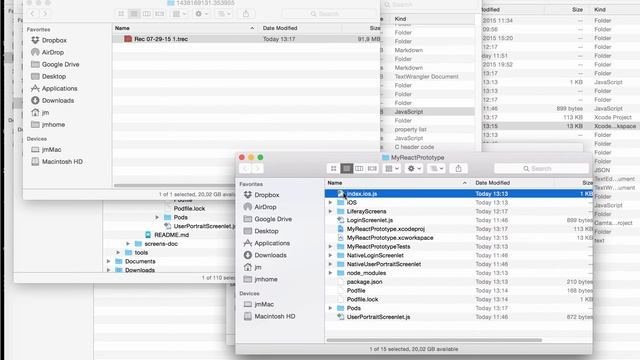Select Dropbox in top-left Finder sidebar
The width and height of the screenshot is (640, 360).
pyautogui.click(x=49, y=40)
